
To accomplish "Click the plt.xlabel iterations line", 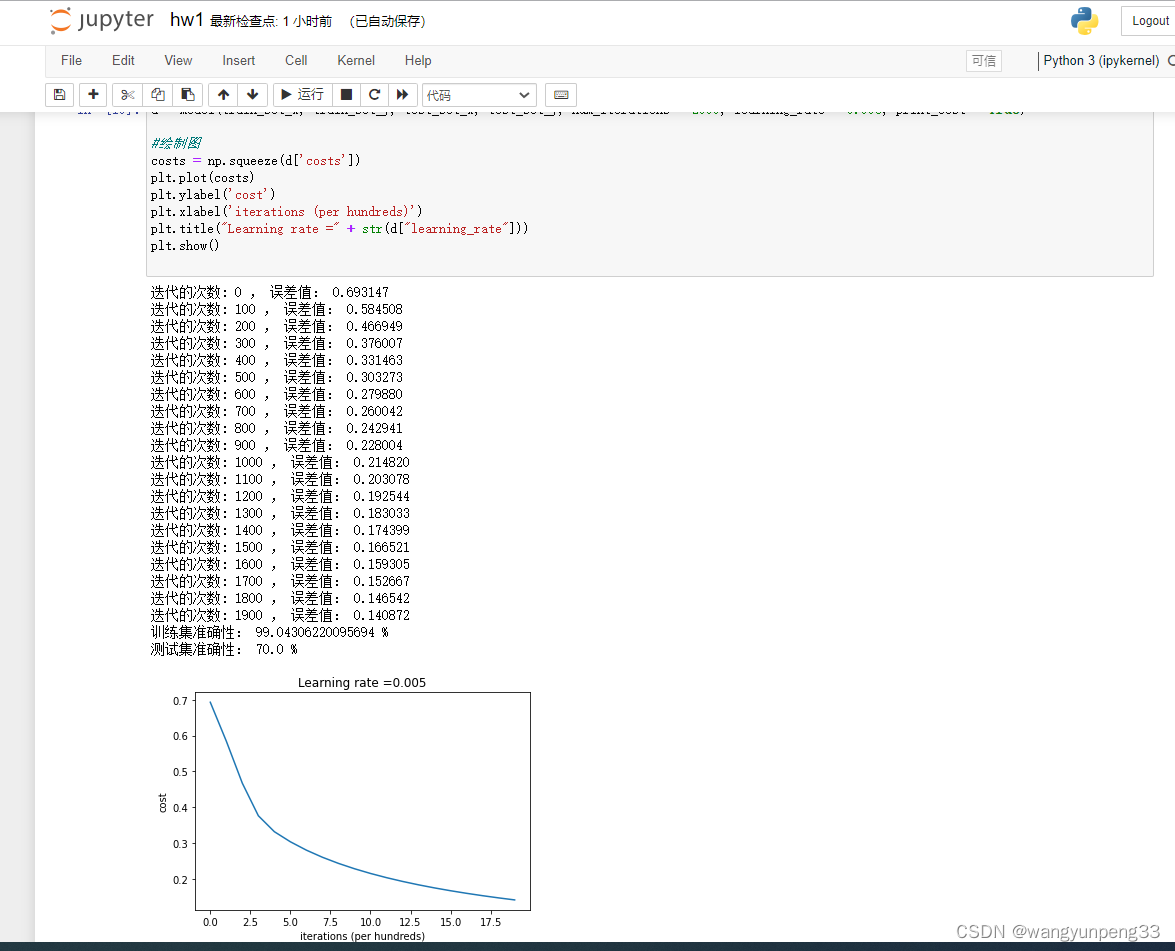I will point(286,212).
